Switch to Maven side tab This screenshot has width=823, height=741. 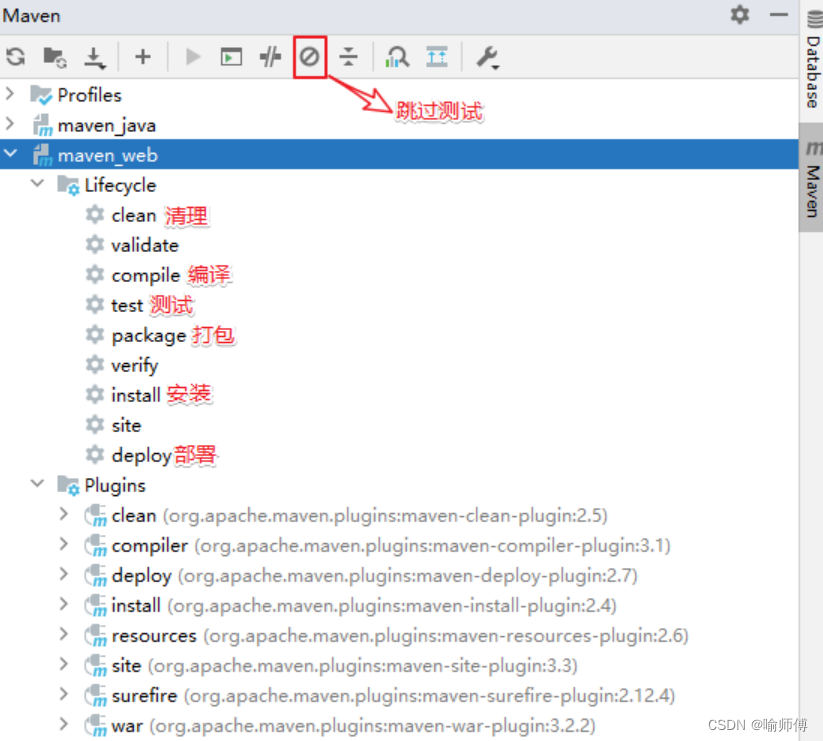pyautogui.click(x=812, y=178)
